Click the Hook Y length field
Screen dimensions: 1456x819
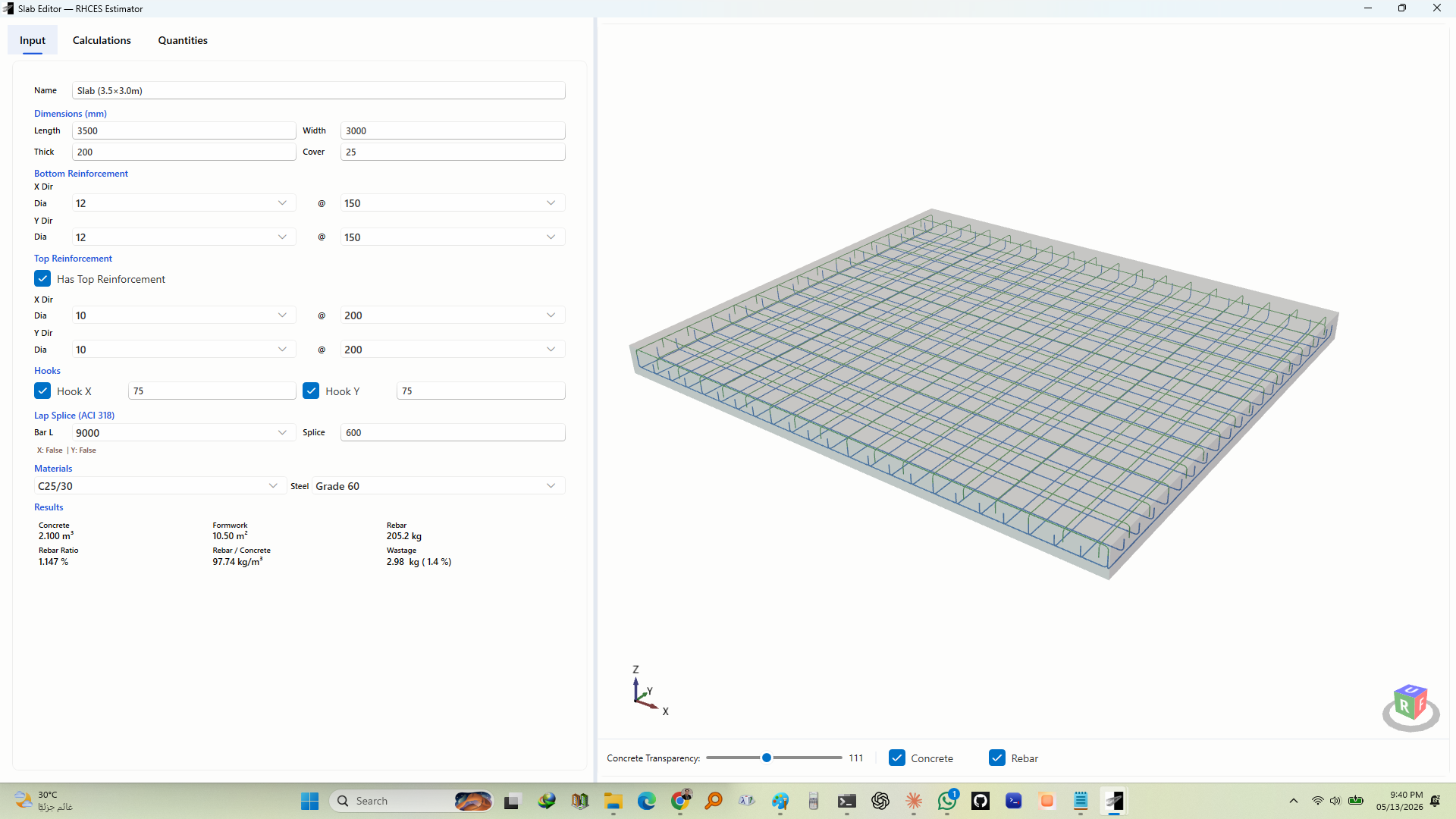pyautogui.click(x=481, y=391)
